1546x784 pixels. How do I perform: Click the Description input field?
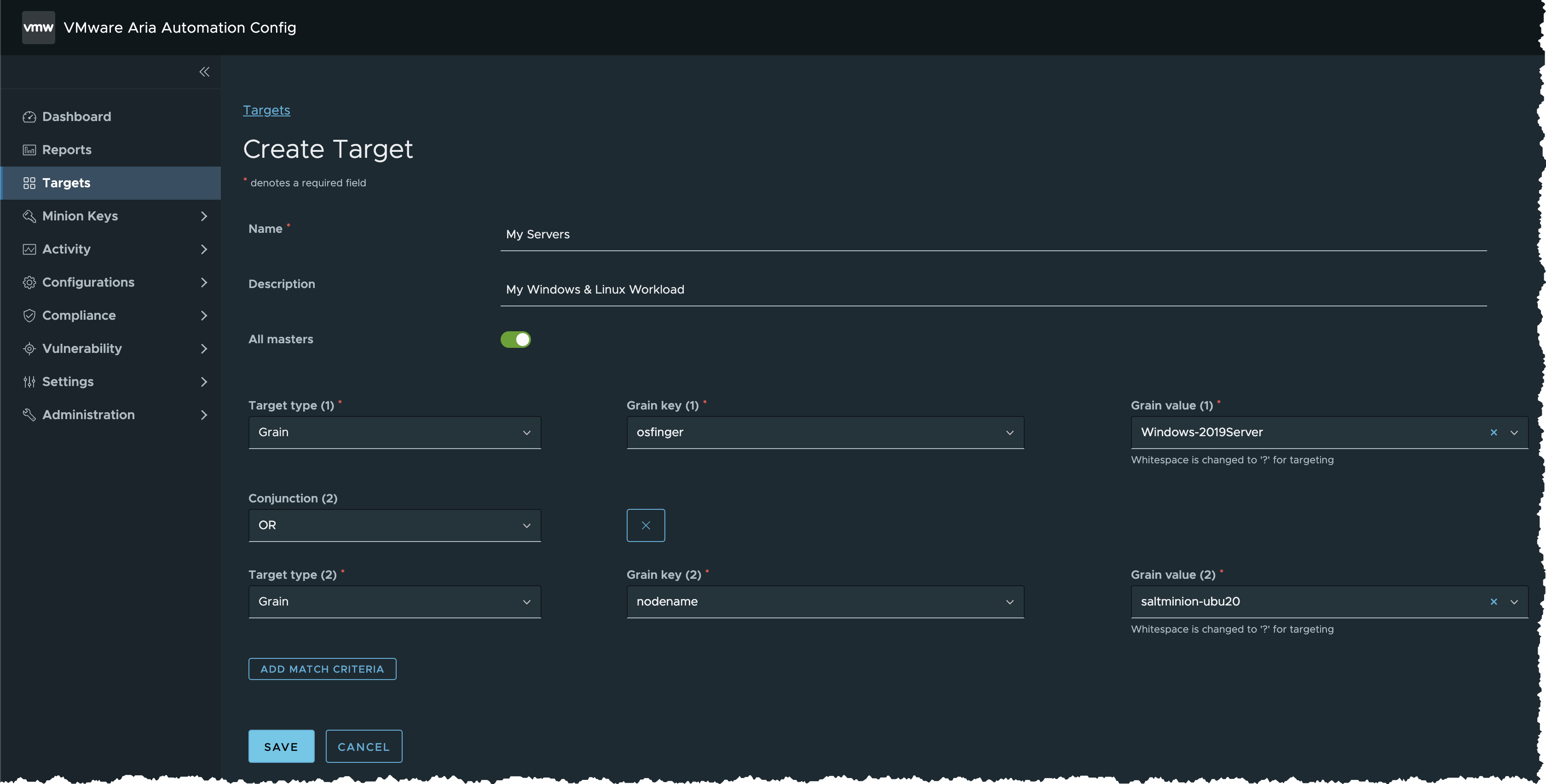993,290
